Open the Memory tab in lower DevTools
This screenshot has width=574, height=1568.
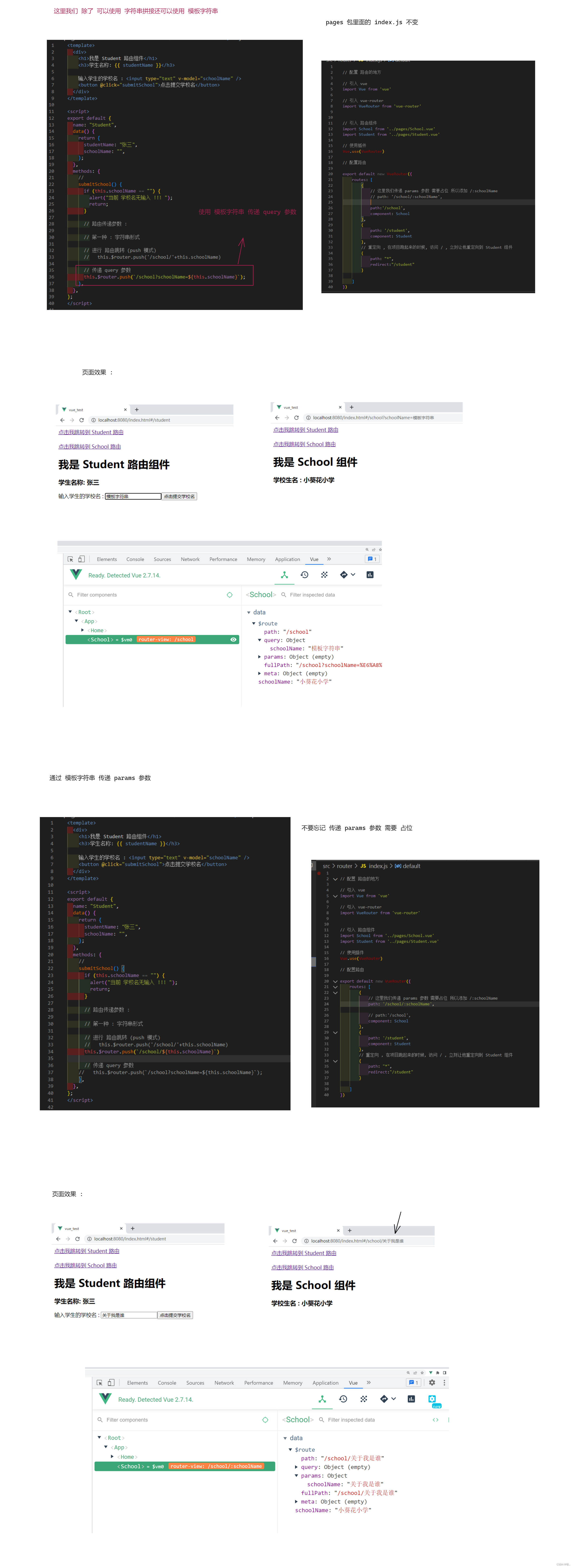click(293, 1383)
